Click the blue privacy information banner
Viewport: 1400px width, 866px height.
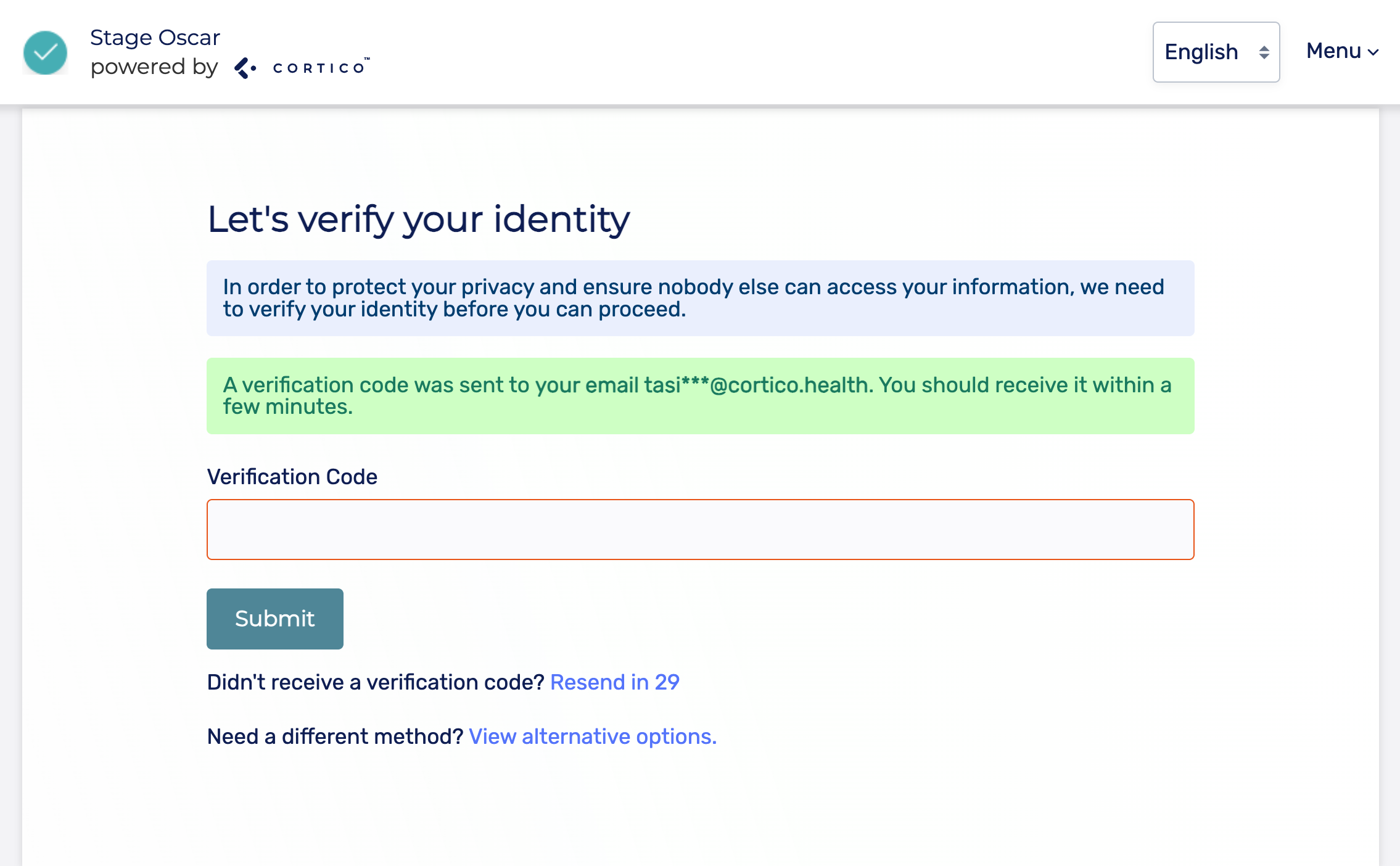coord(700,298)
